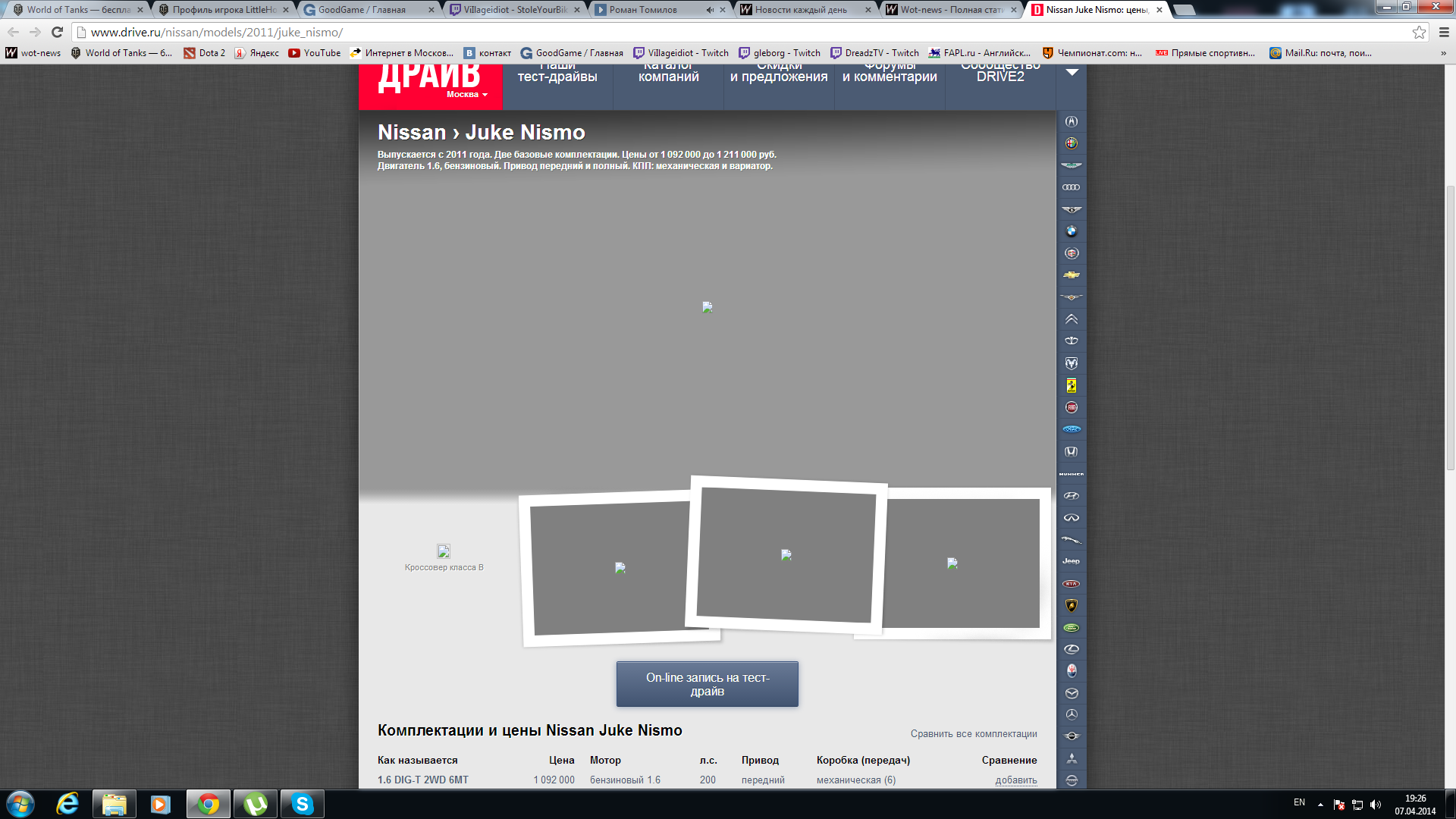This screenshot has height=819, width=1456.
Task: Open the Dodge ram-head logo
Action: point(1072,363)
